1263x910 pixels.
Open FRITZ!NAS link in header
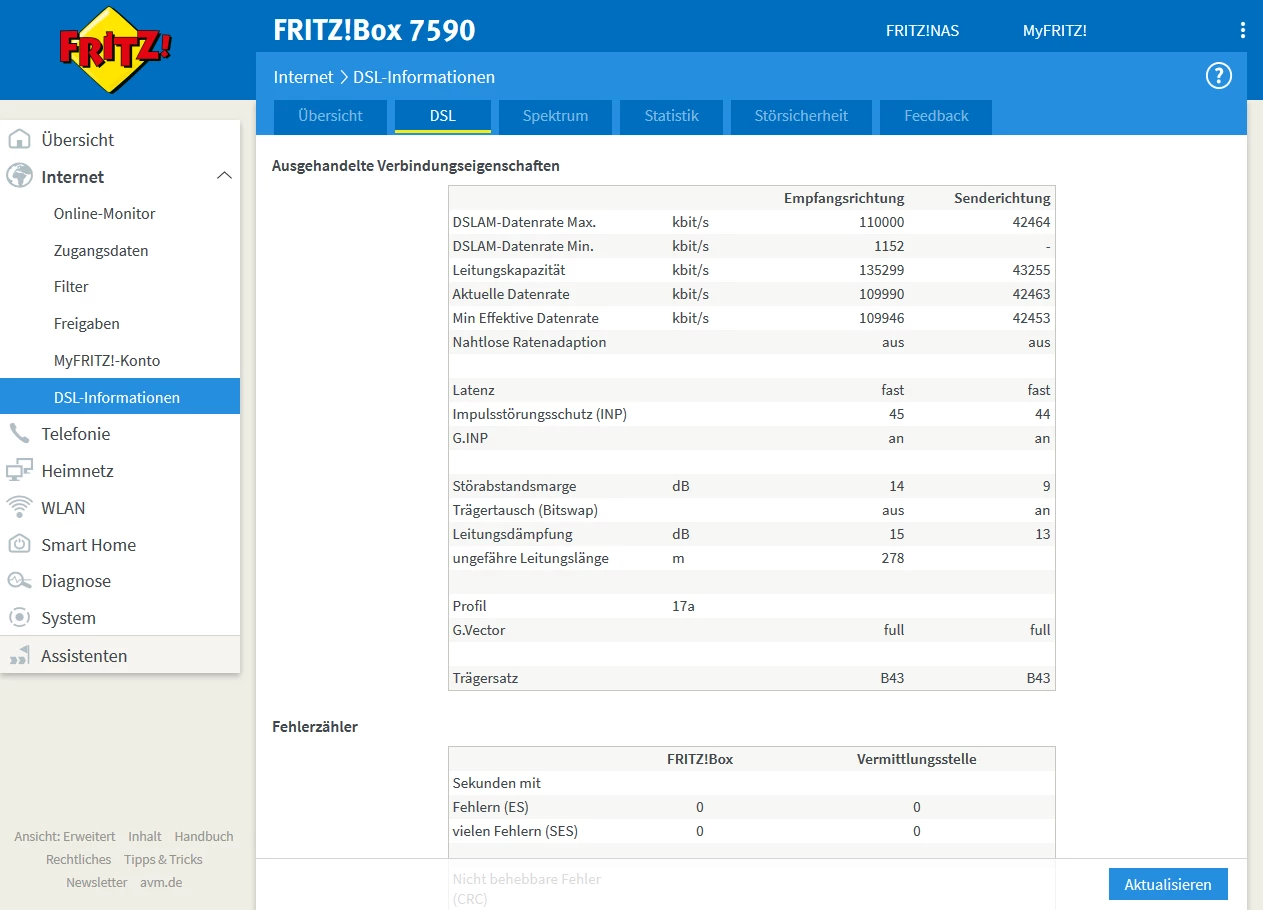click(922, 31)
